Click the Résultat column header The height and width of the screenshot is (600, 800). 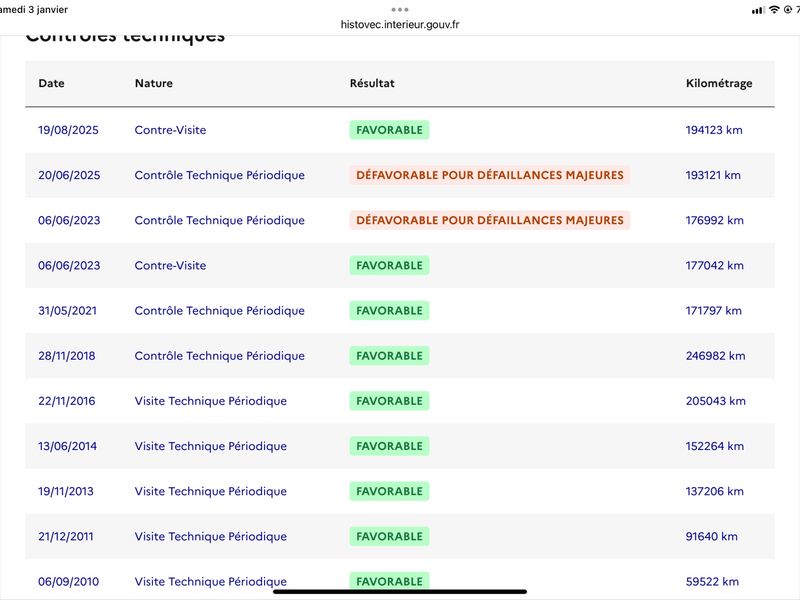pos(372,83)
